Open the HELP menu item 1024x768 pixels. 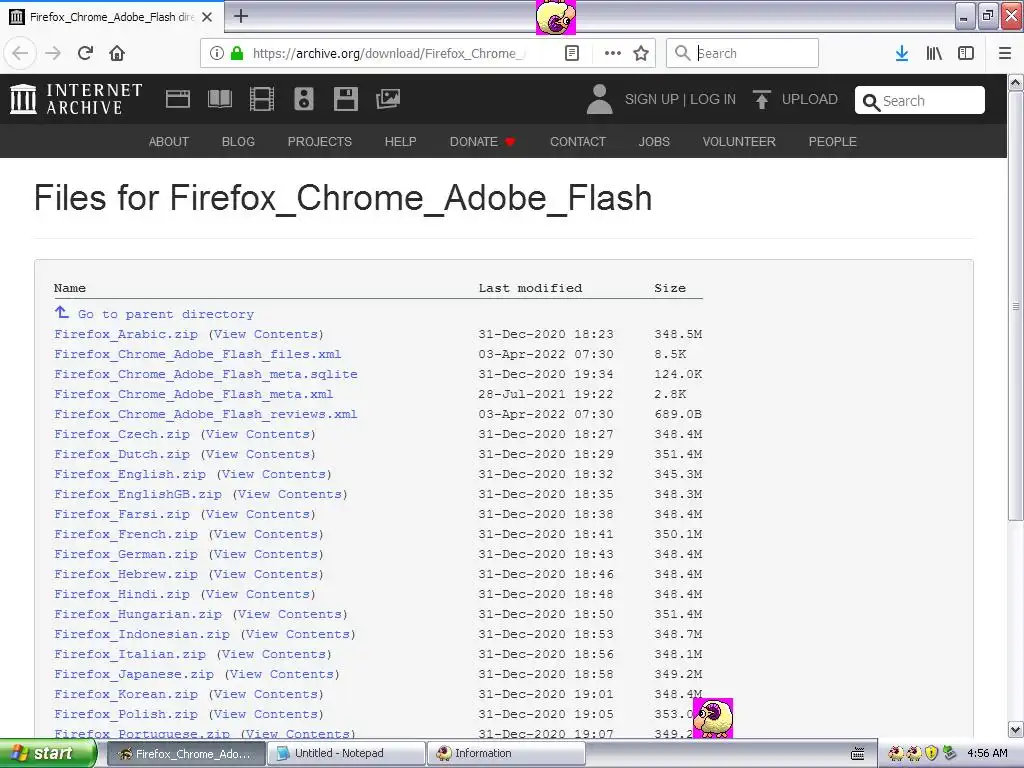(x=400, y=142)
